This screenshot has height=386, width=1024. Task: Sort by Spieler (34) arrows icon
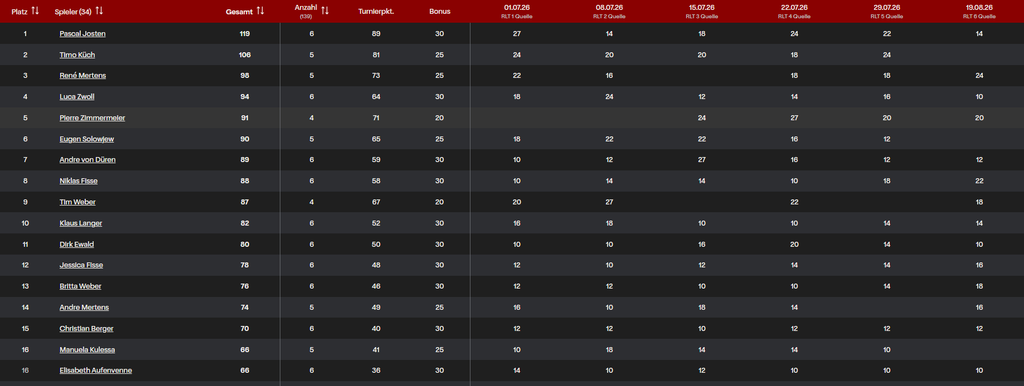point(99,11)
